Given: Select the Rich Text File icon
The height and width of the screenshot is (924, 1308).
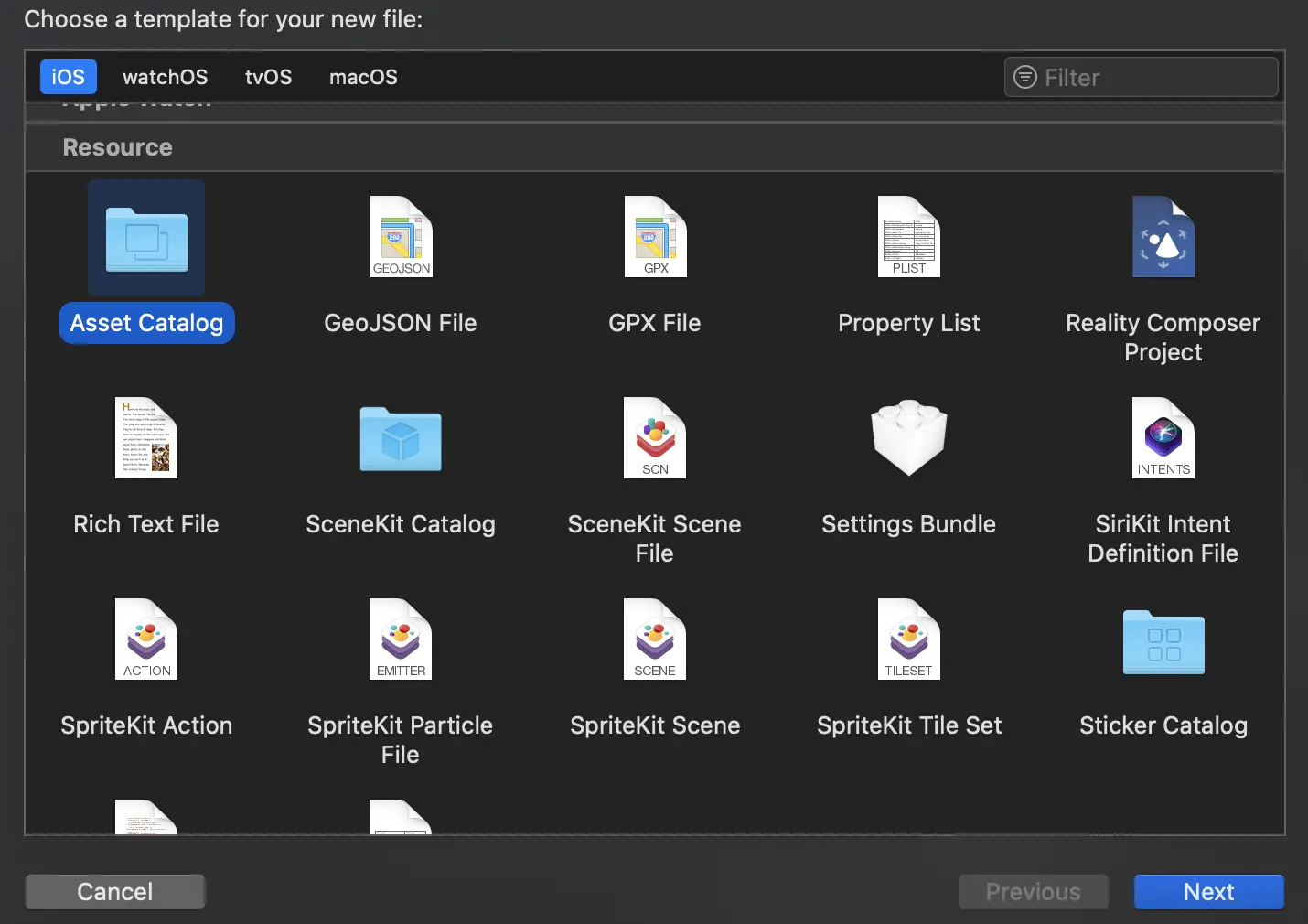Looking at the screenshot, I should 146,438.
